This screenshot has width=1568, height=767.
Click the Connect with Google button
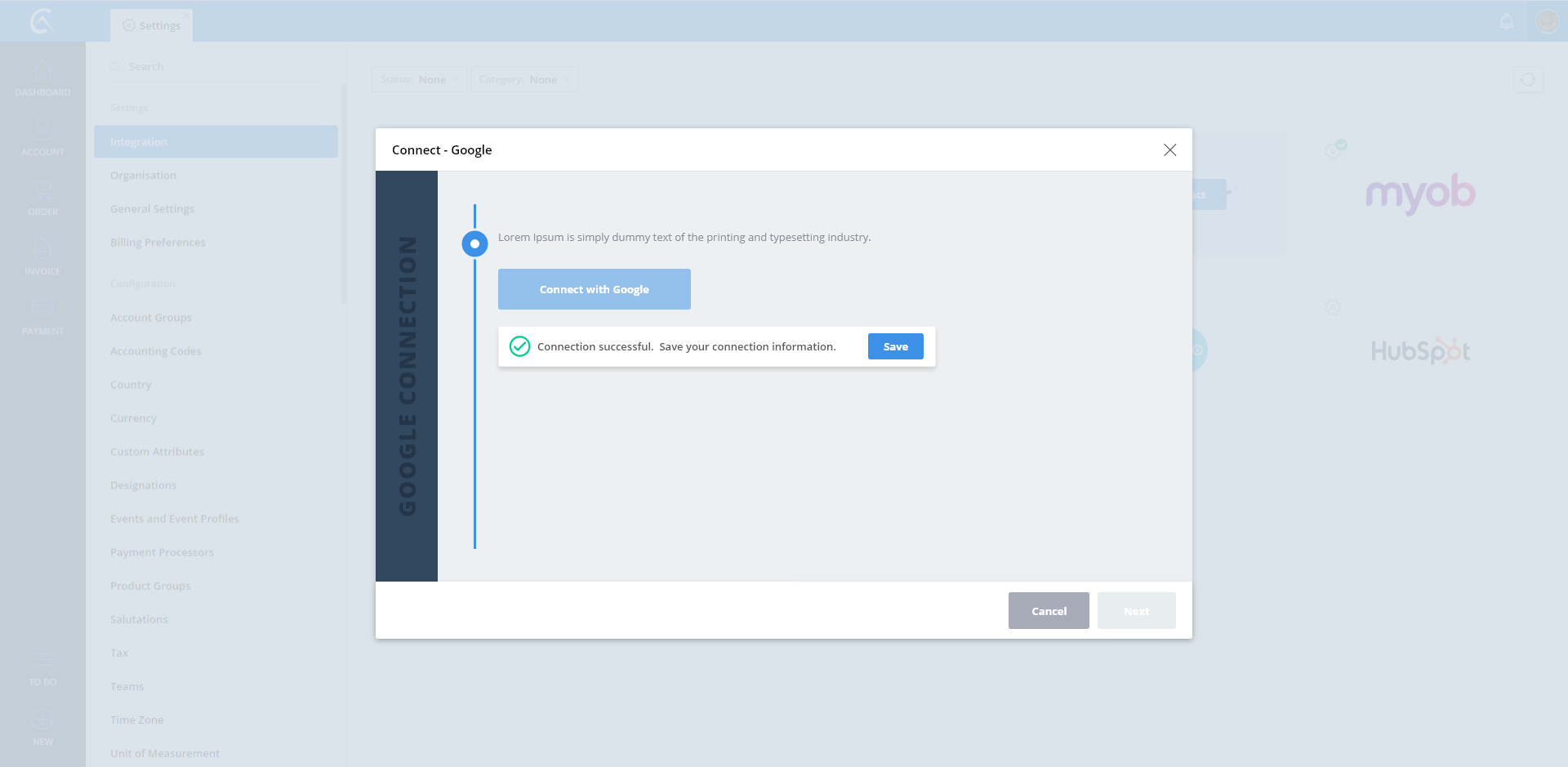click(x=594, y=289)
